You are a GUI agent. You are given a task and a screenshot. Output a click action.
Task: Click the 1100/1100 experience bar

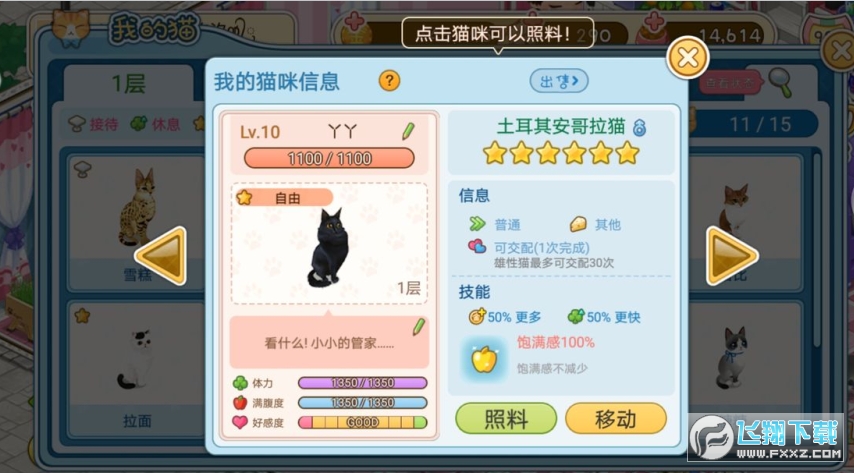point(329,159)
